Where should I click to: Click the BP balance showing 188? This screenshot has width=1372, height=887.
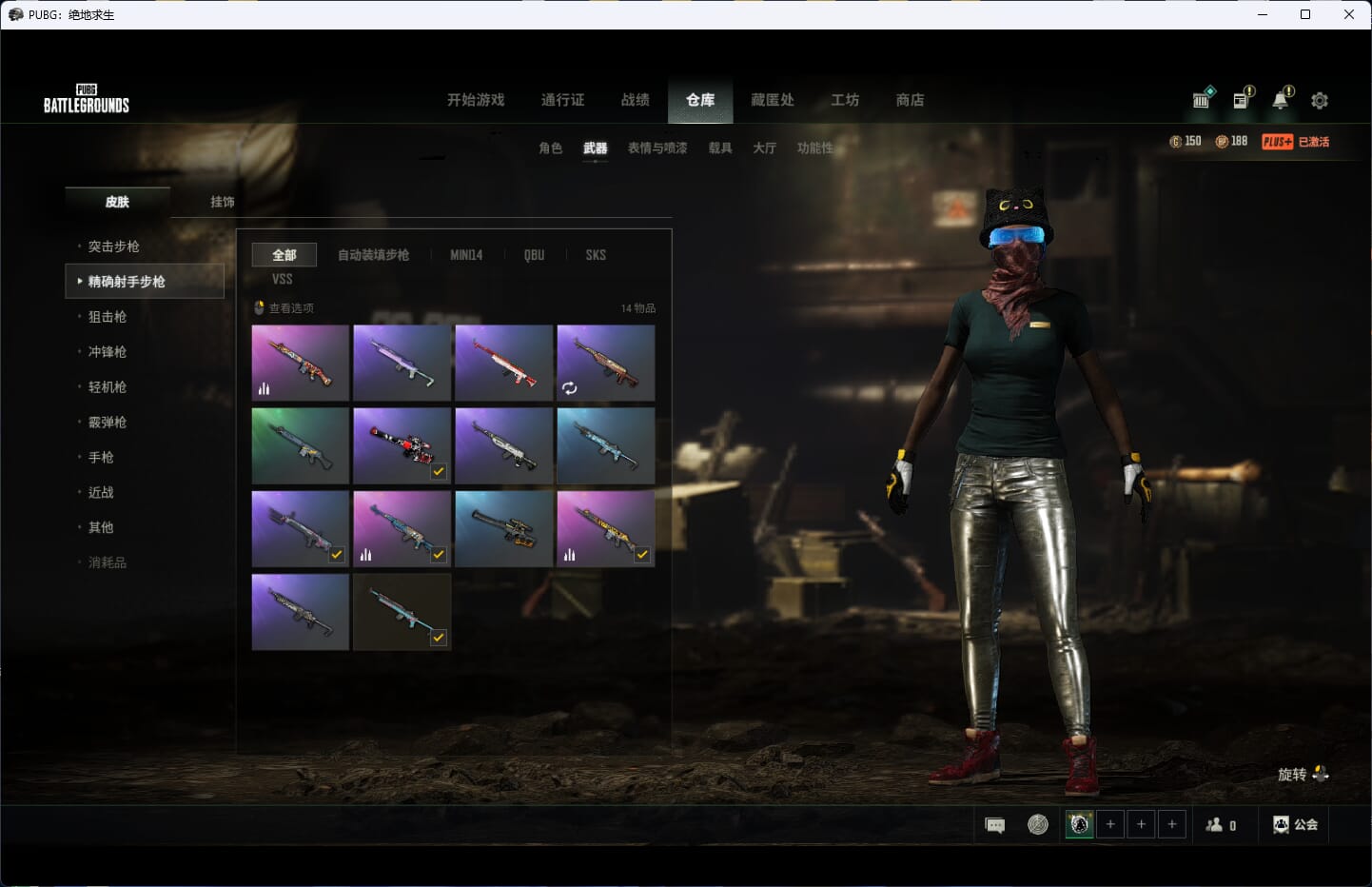click(1231, 141)
